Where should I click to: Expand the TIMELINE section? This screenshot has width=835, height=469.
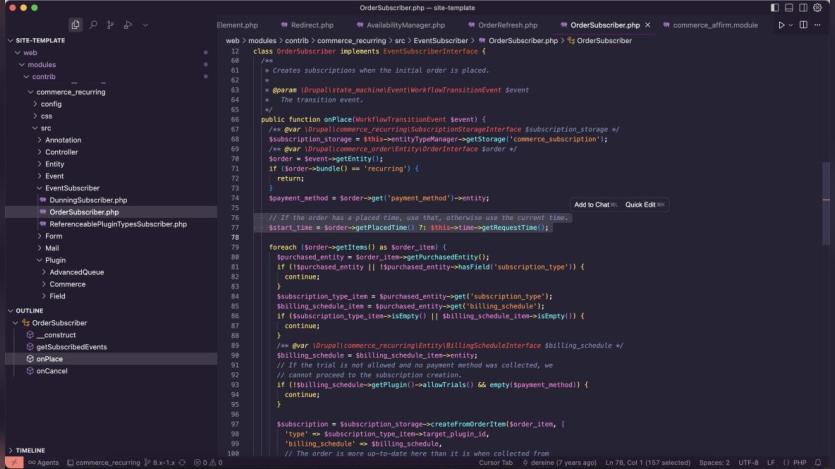tap(30, 450)
